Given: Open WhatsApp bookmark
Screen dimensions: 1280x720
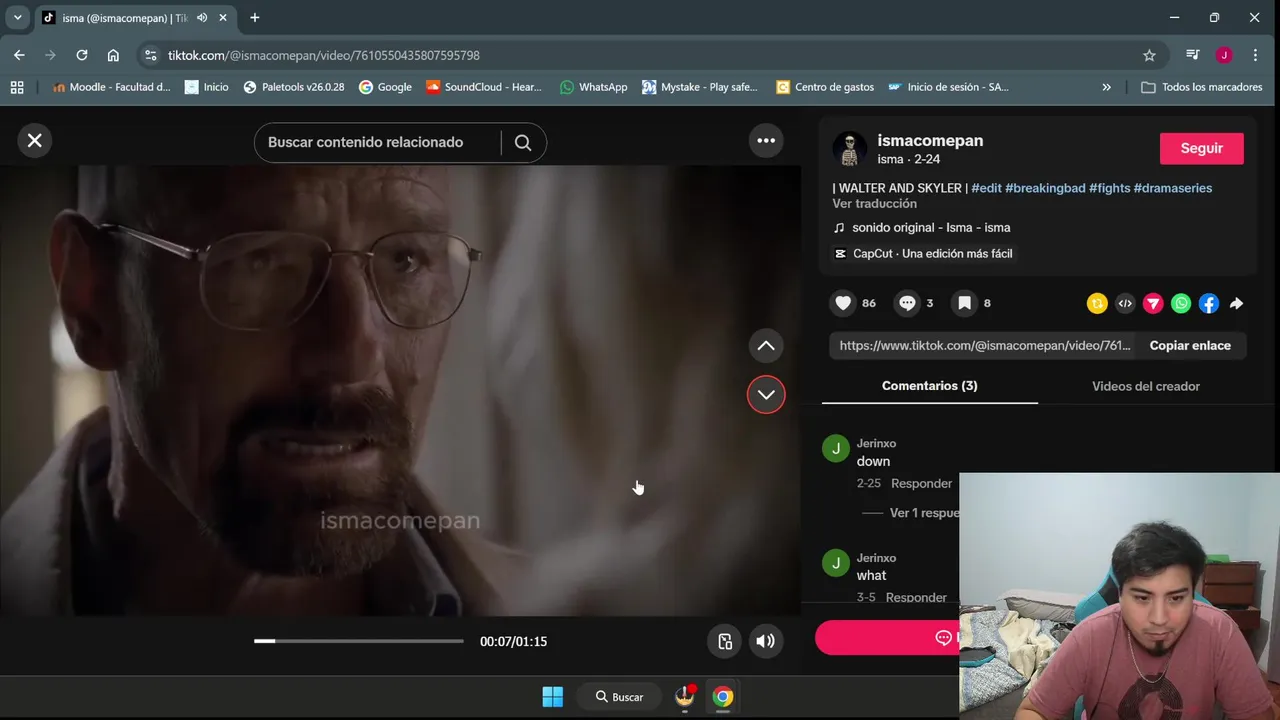Looking at the screenshot, I should point(594,87).
